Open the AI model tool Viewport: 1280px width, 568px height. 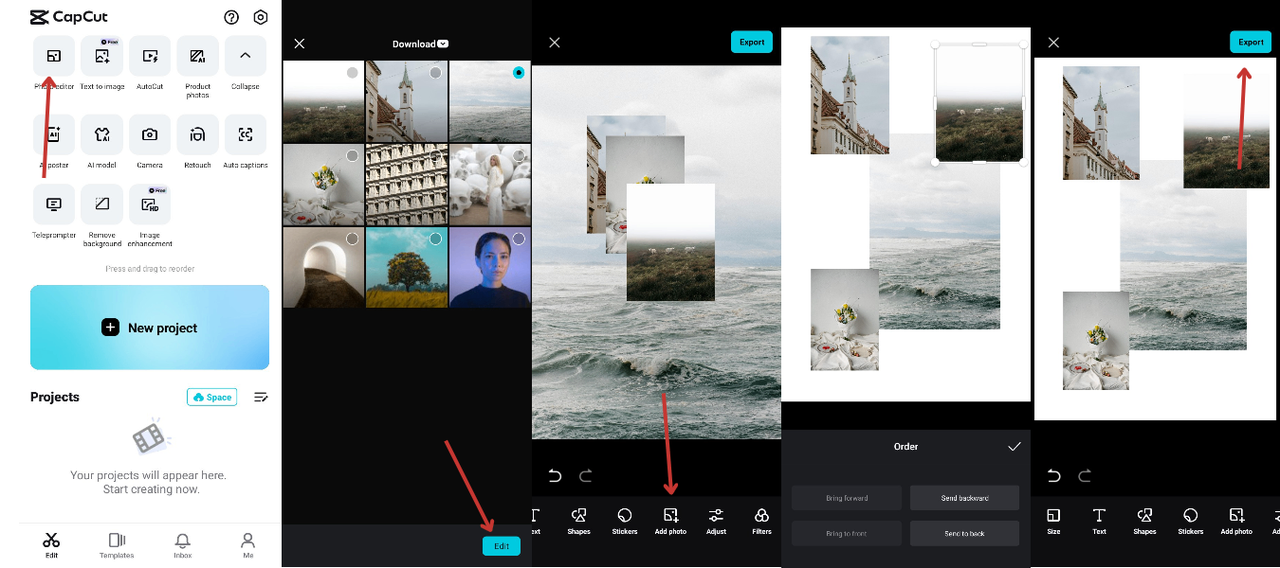tap(102, 134)
